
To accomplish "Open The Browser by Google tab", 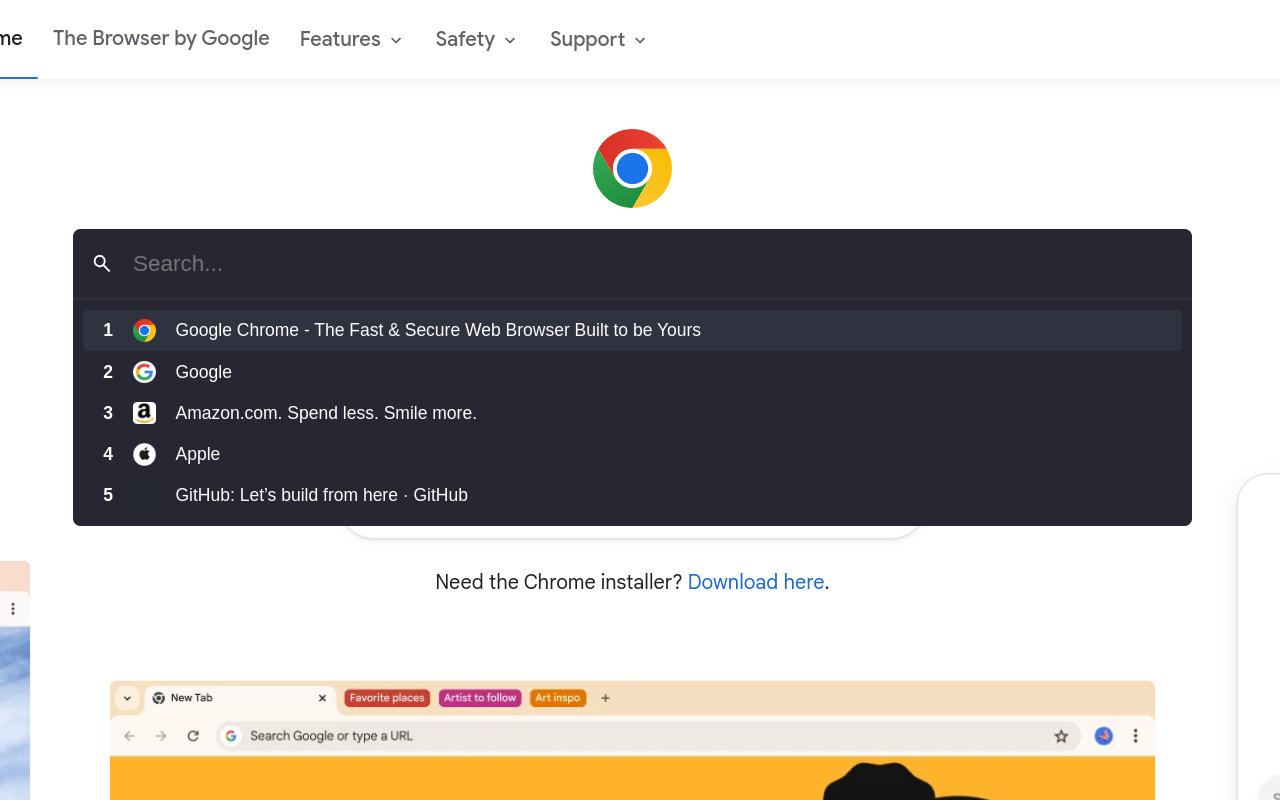I will 161,38.
